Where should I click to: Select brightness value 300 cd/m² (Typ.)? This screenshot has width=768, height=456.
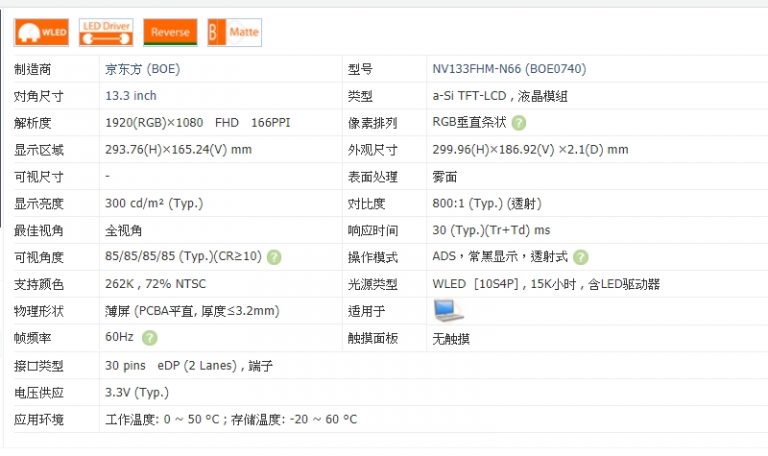tap(154, 203)
